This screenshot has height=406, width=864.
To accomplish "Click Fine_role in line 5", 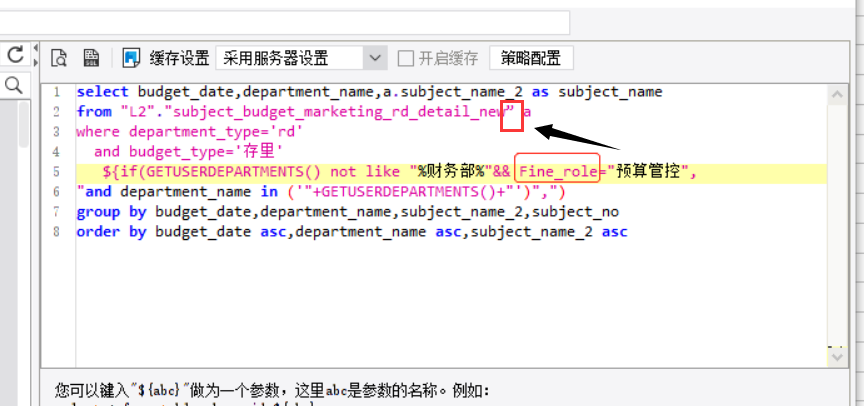I will coord(558,172).
